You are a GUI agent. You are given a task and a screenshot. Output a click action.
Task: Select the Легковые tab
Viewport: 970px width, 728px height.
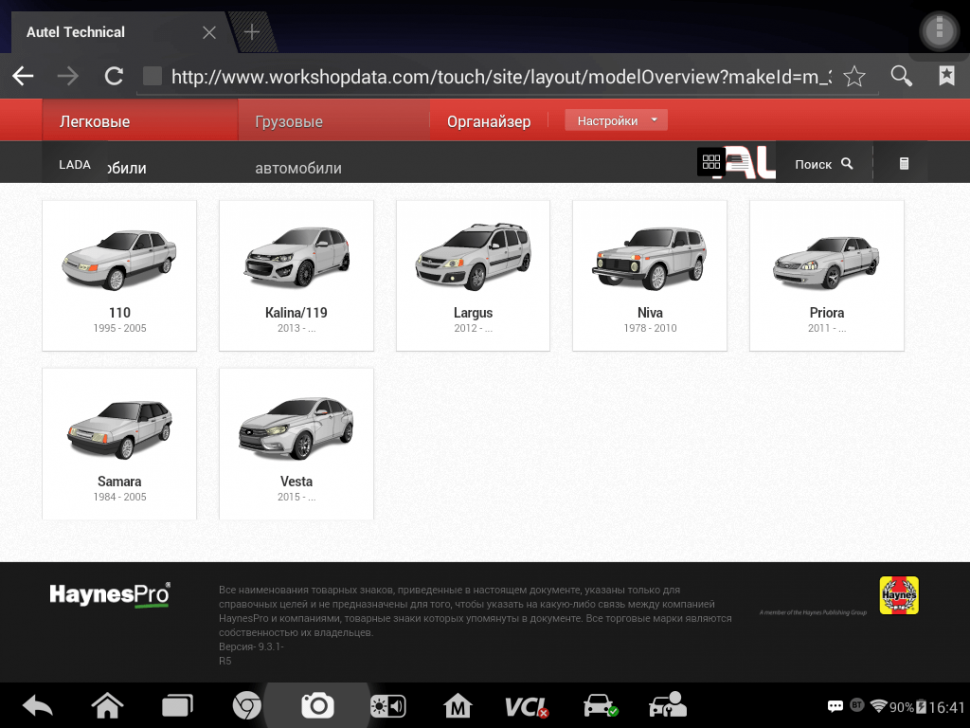pos(95,122)
